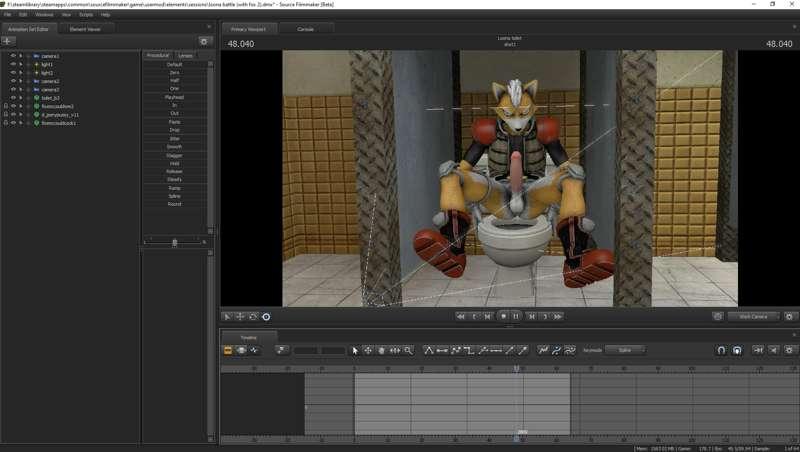Screen dimensions: 800x452
Task: Expand the camera2 tree item
Action: pos(28,81)
